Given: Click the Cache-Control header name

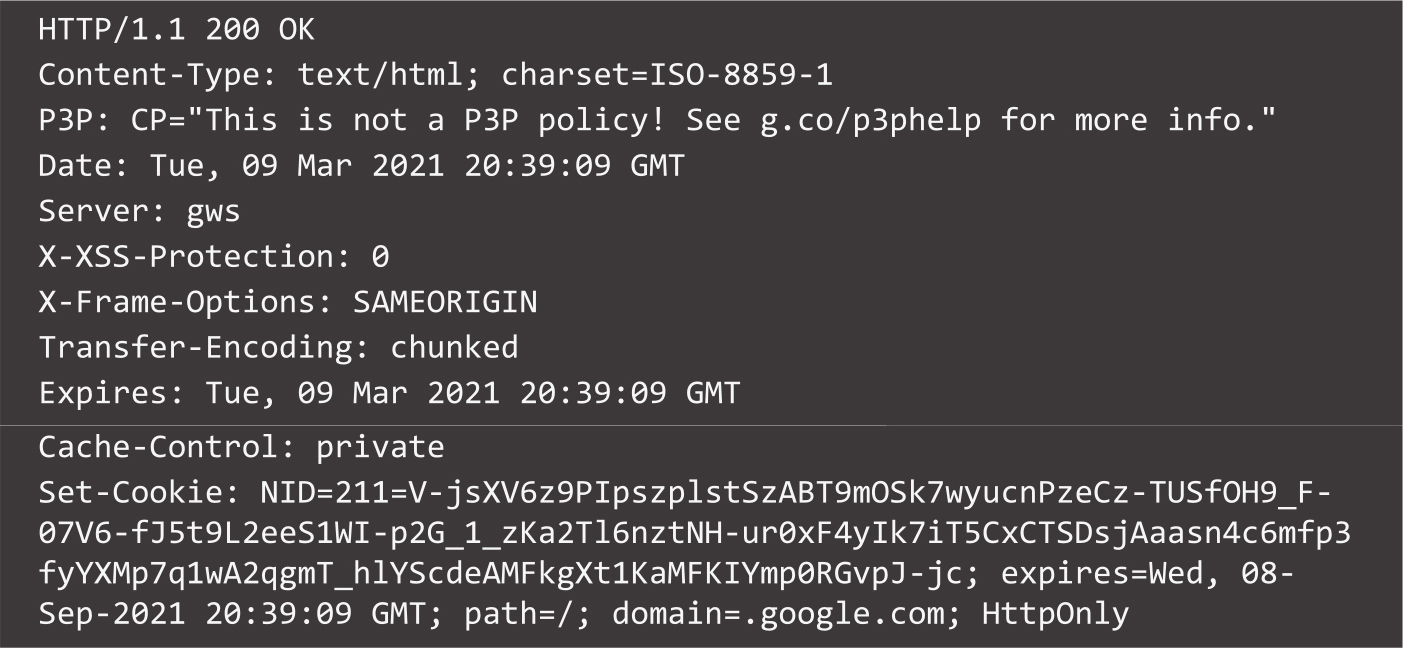Looking at the screenshot, I should point(157,447).
